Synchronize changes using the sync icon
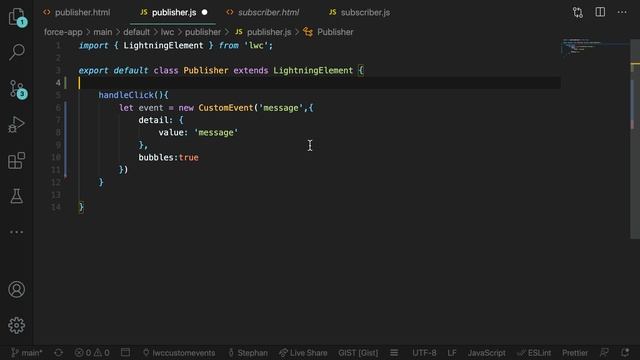Viewport: 640px width, 360px height. click(x=58, y=353)
